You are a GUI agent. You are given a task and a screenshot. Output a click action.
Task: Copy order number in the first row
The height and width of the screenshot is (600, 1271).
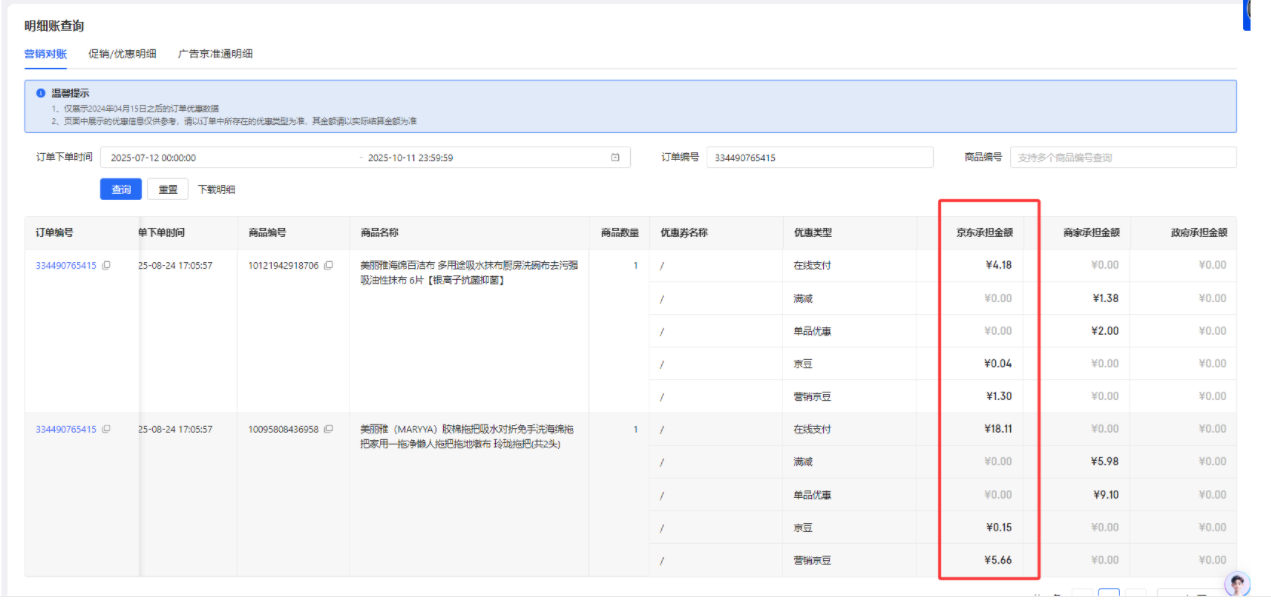(x=106, y=266)
